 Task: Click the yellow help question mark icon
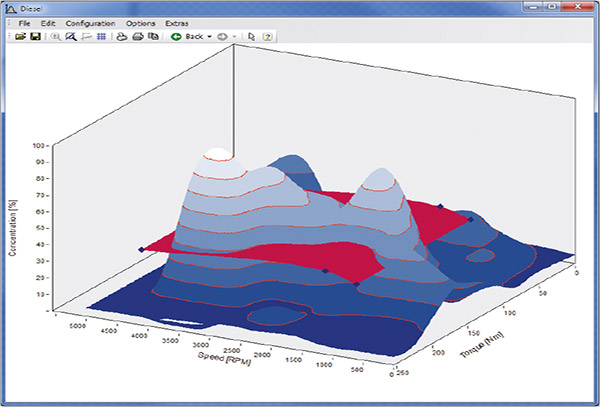[269, 36]
